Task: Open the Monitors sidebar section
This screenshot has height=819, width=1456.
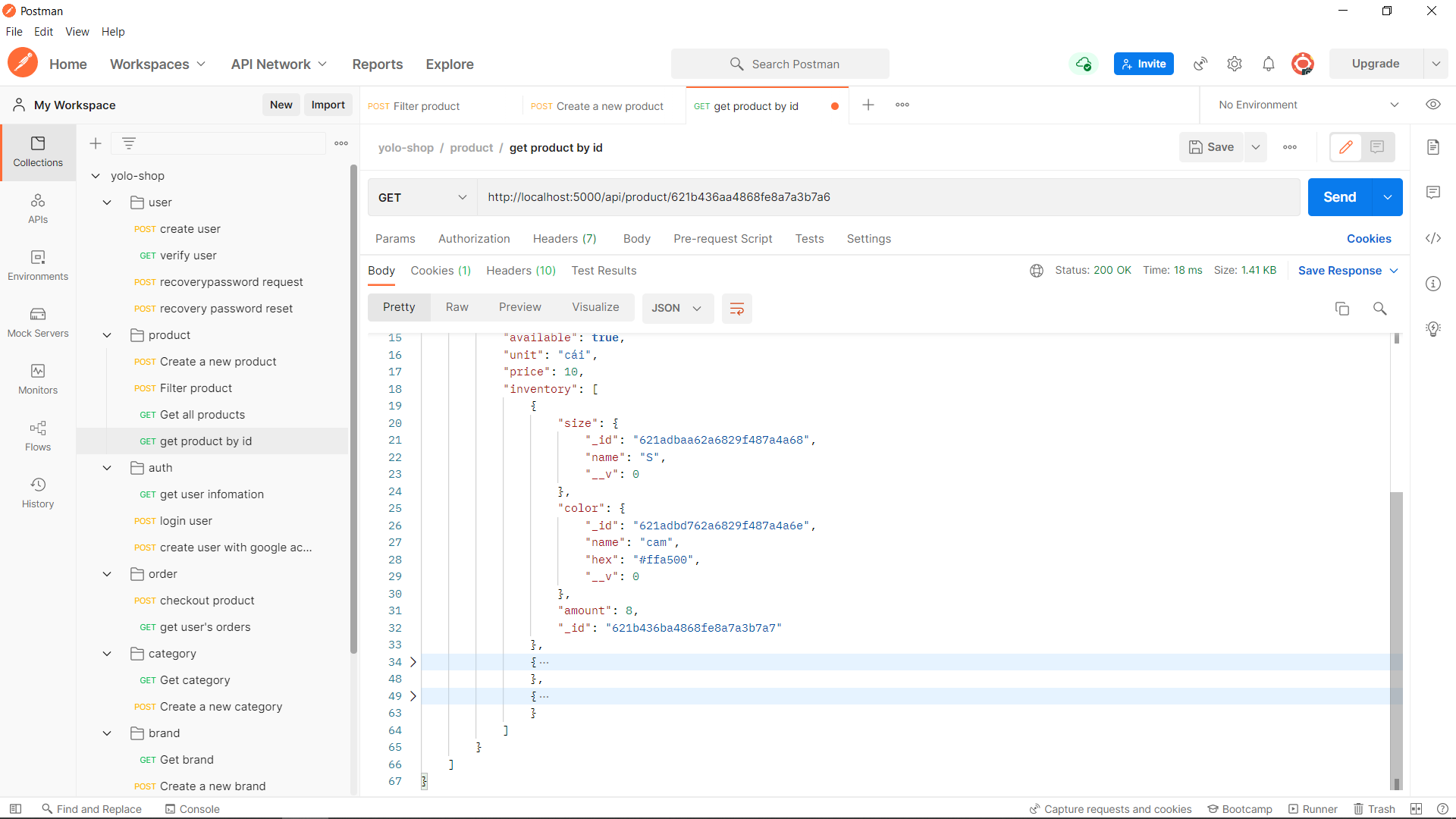Action: pos(38,379)
